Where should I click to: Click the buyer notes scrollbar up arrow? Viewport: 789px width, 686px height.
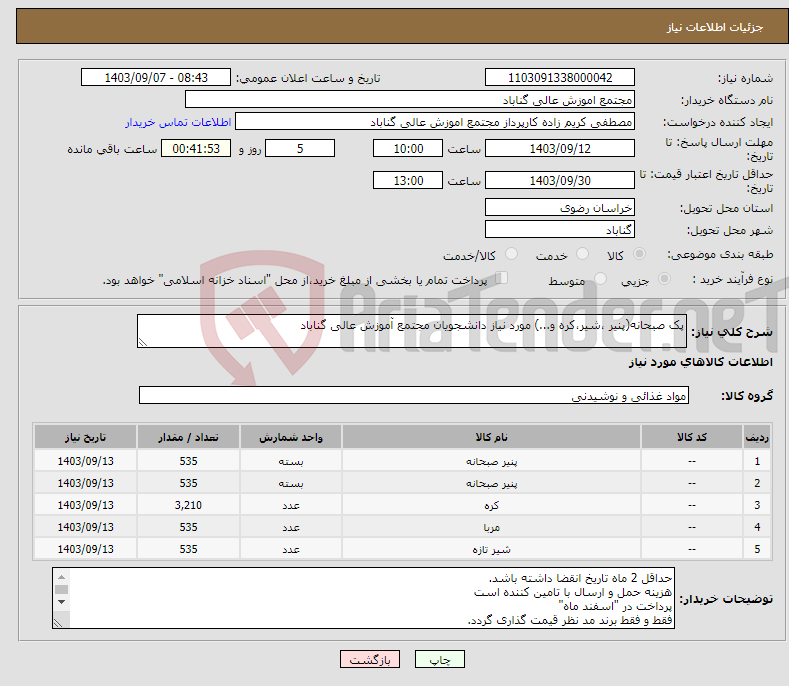61,577
